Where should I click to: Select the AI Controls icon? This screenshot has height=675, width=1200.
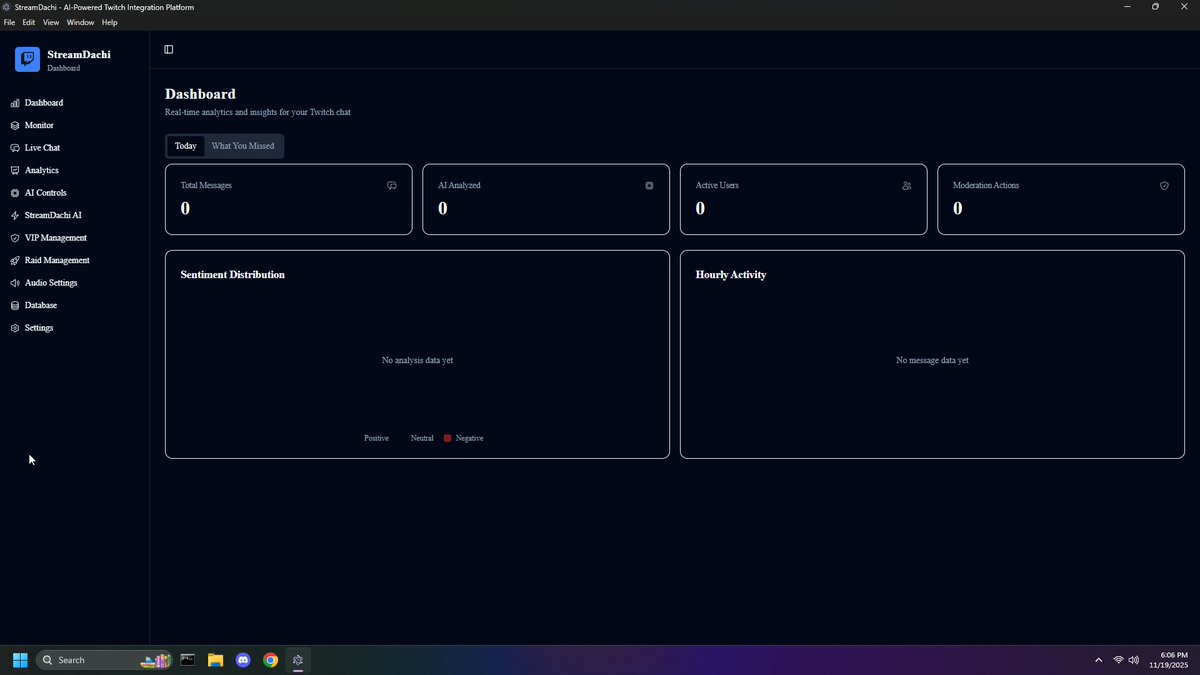click(x=14, y=192)
